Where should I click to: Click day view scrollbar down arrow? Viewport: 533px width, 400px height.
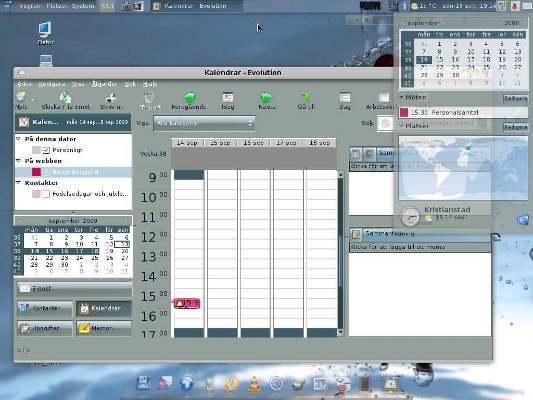[340, 332]
